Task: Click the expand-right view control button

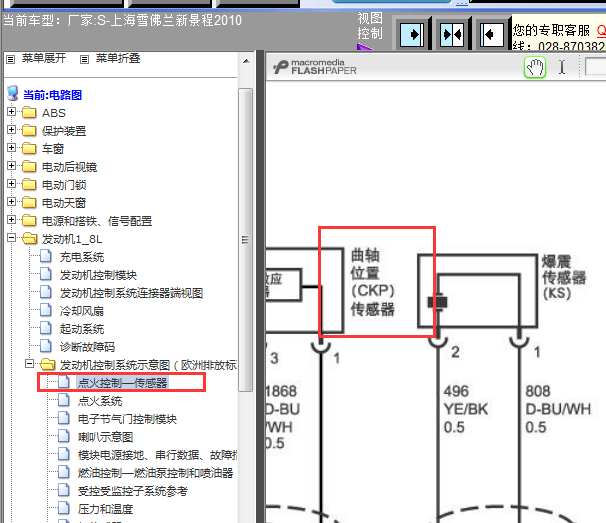Action: (x=412, y=34)
